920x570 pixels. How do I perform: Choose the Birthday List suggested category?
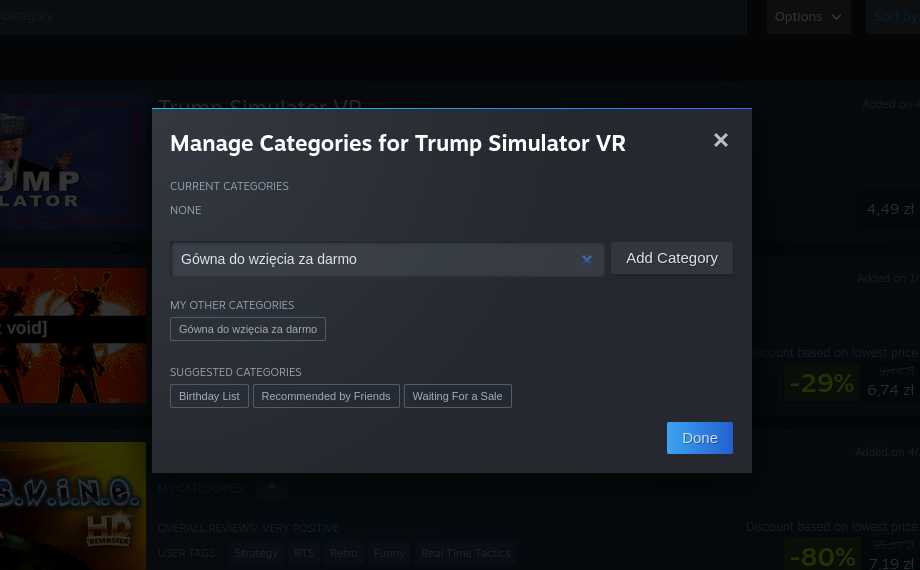[x=209, y=396]
